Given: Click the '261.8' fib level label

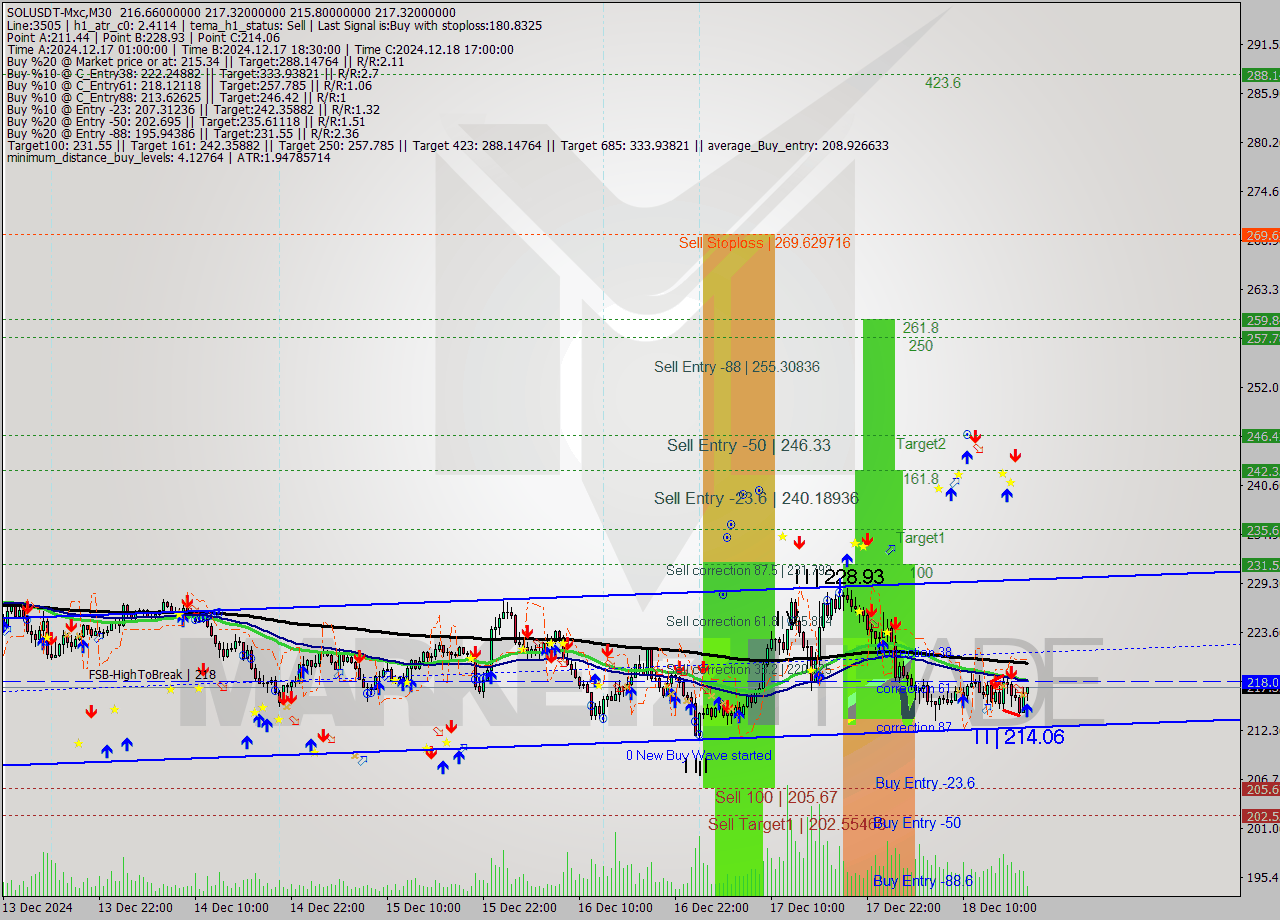Looking at the screenshot, I should click(x=920, y=327).
